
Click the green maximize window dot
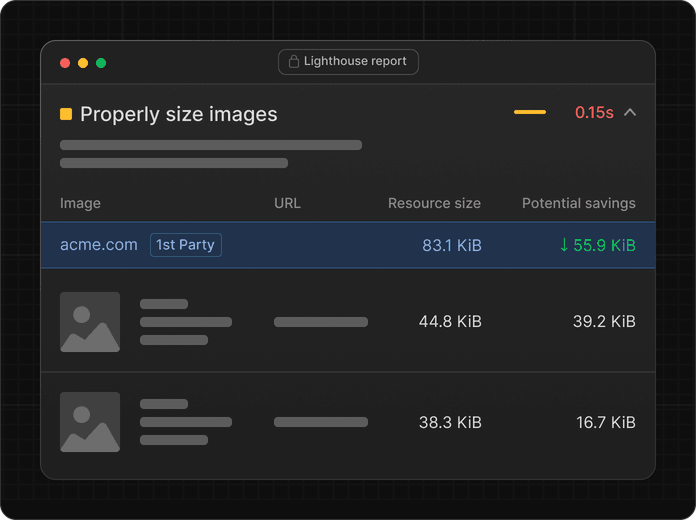pos(101,63)
